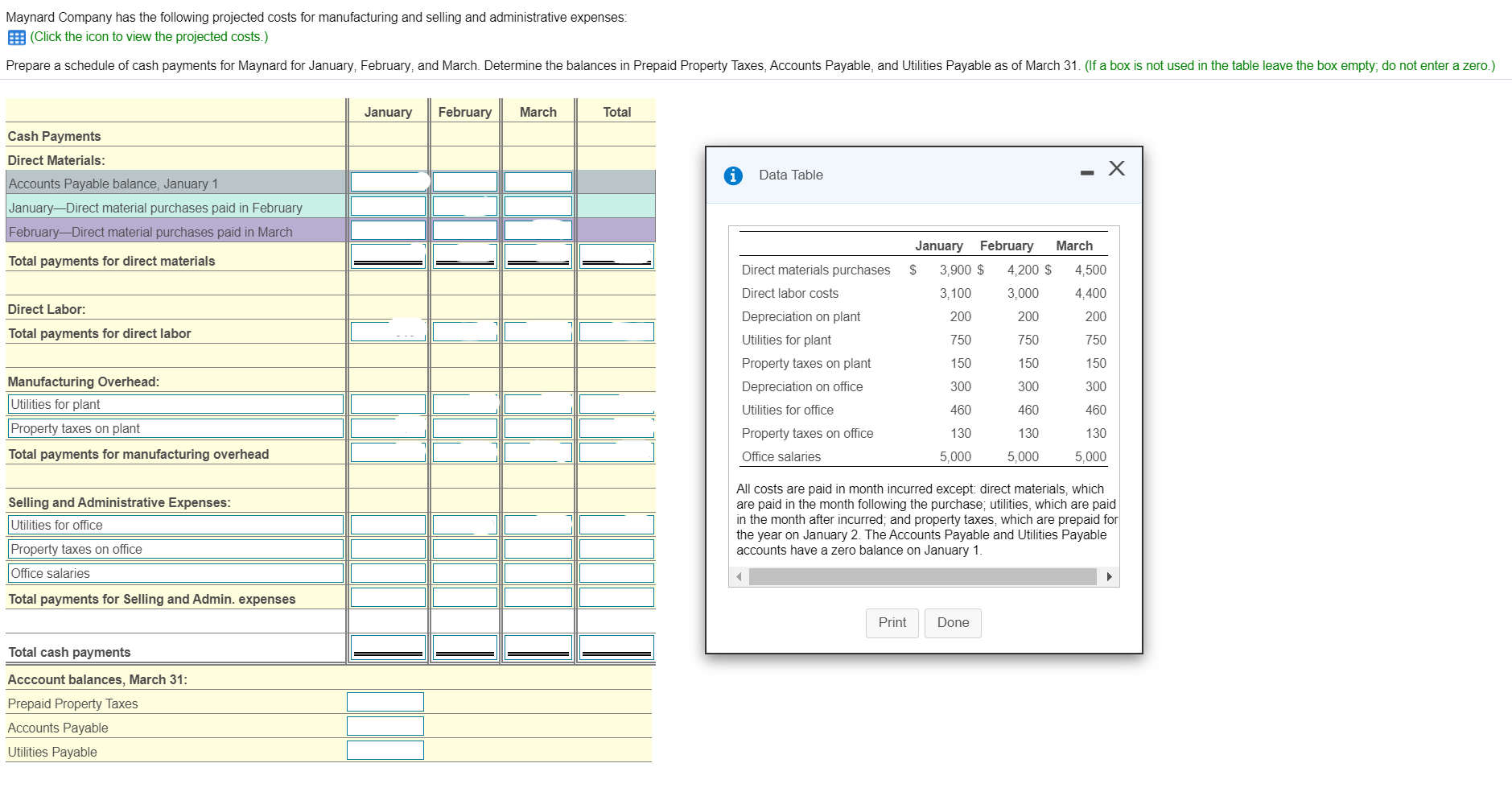This screenshot has width=1512, height=788.
Task: Open the projected costs table icon
Action: pos(16,37)
